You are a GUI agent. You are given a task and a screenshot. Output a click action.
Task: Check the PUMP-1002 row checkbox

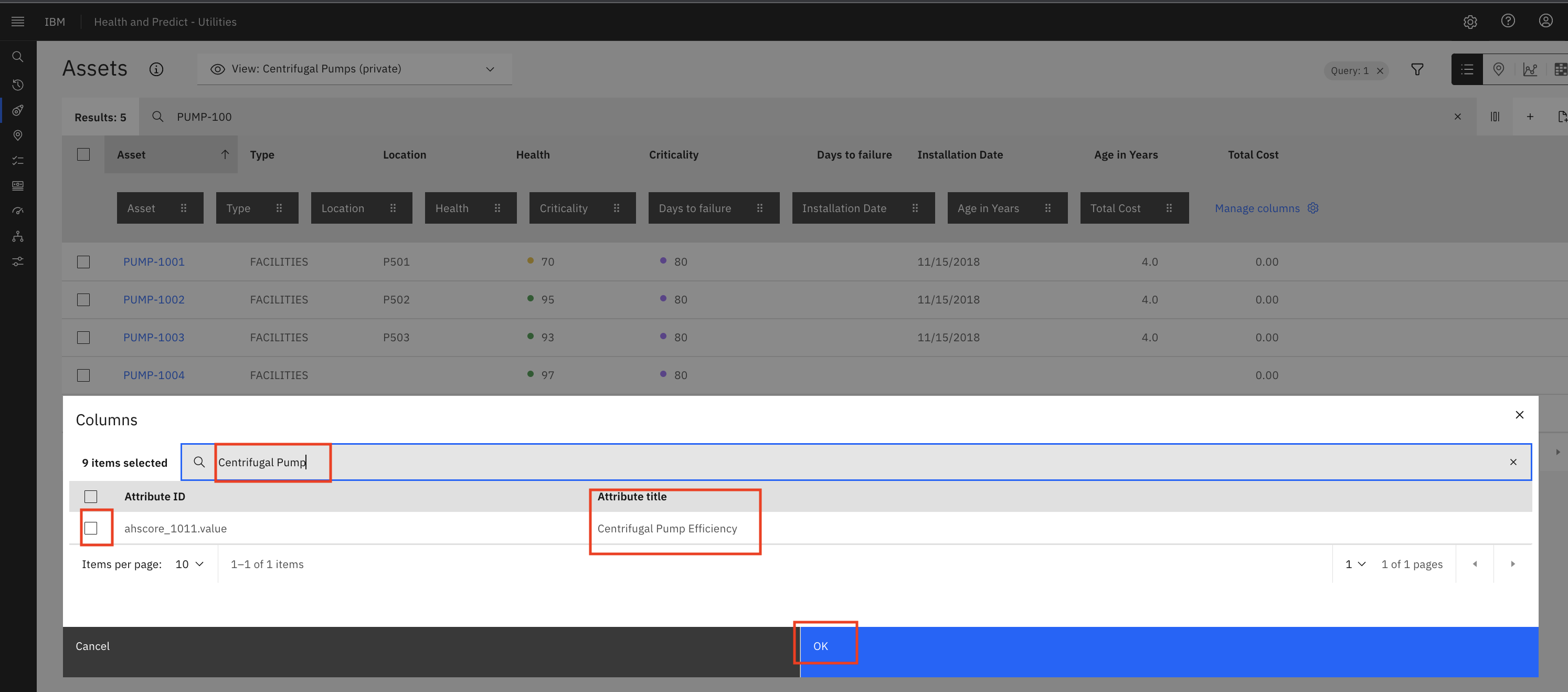point(83,300)
